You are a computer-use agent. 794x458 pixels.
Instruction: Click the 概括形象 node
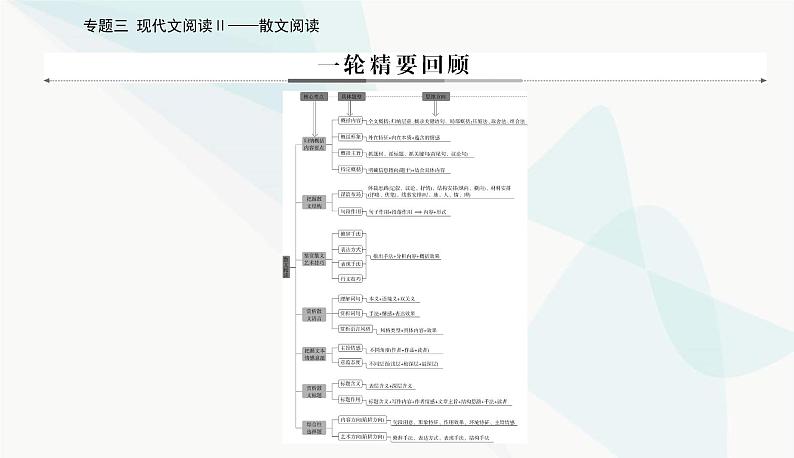tap(350, 137)
